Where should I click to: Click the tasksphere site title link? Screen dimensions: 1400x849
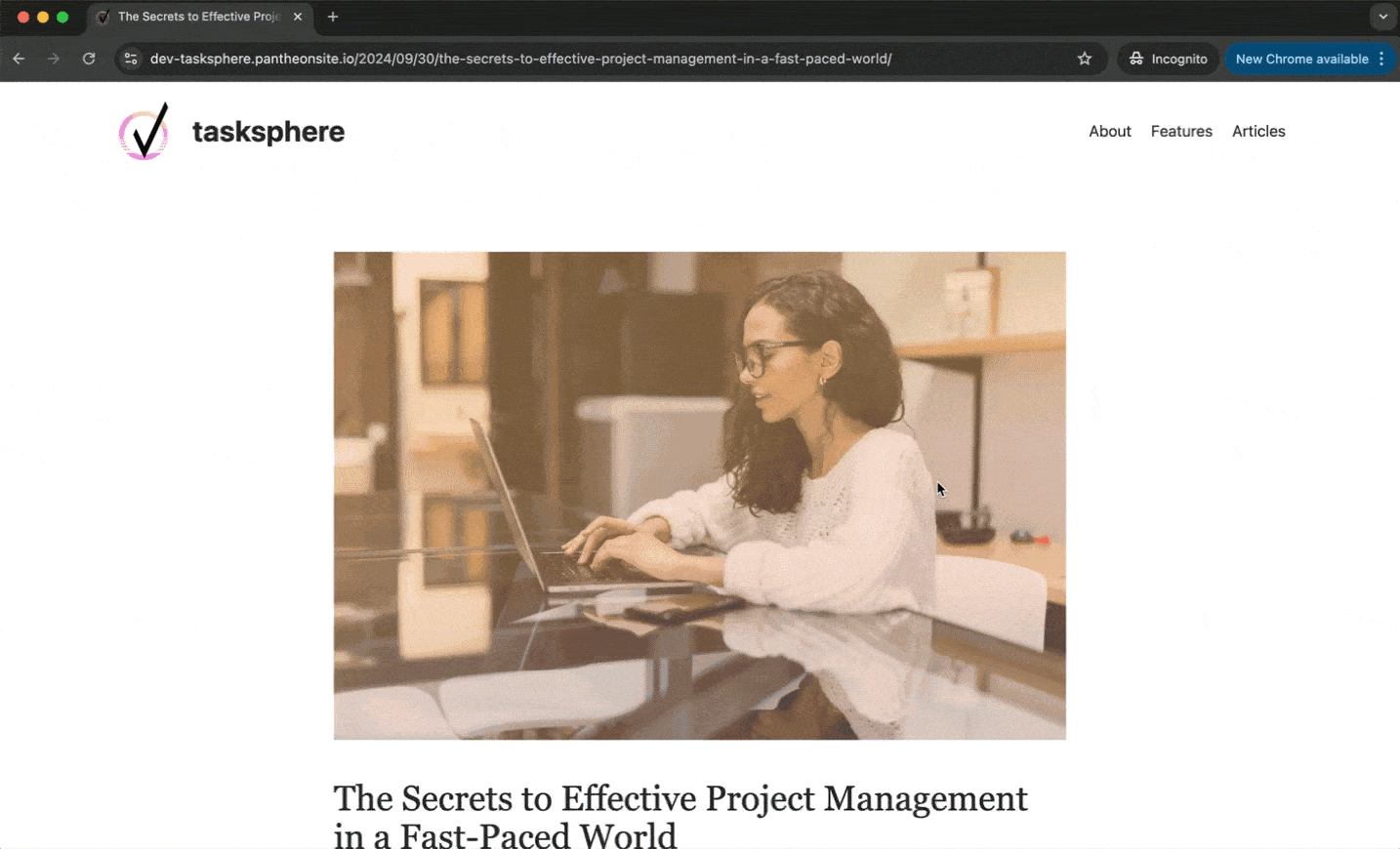(x=268, y=132)
